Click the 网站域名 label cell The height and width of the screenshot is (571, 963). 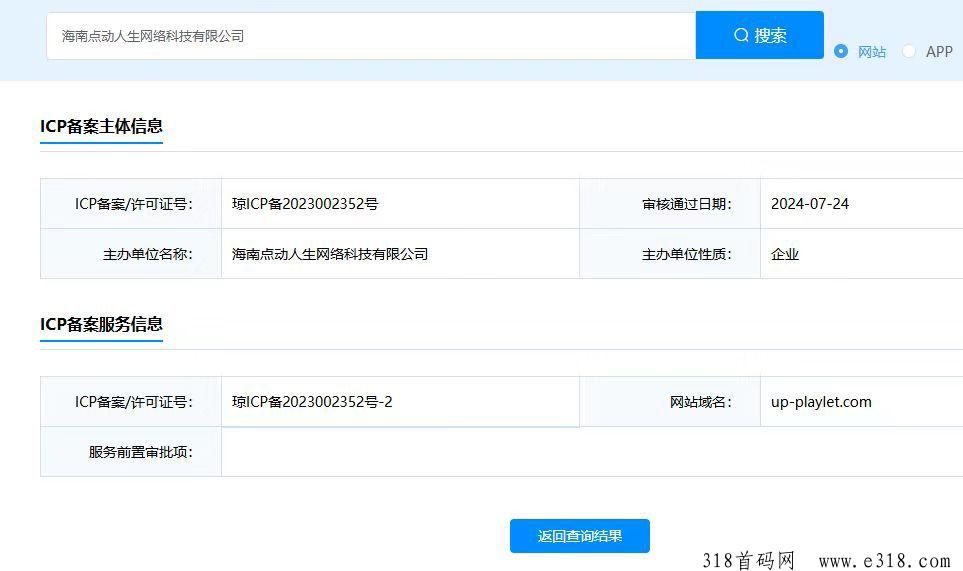pyautogui.click(x=670, y=402)
